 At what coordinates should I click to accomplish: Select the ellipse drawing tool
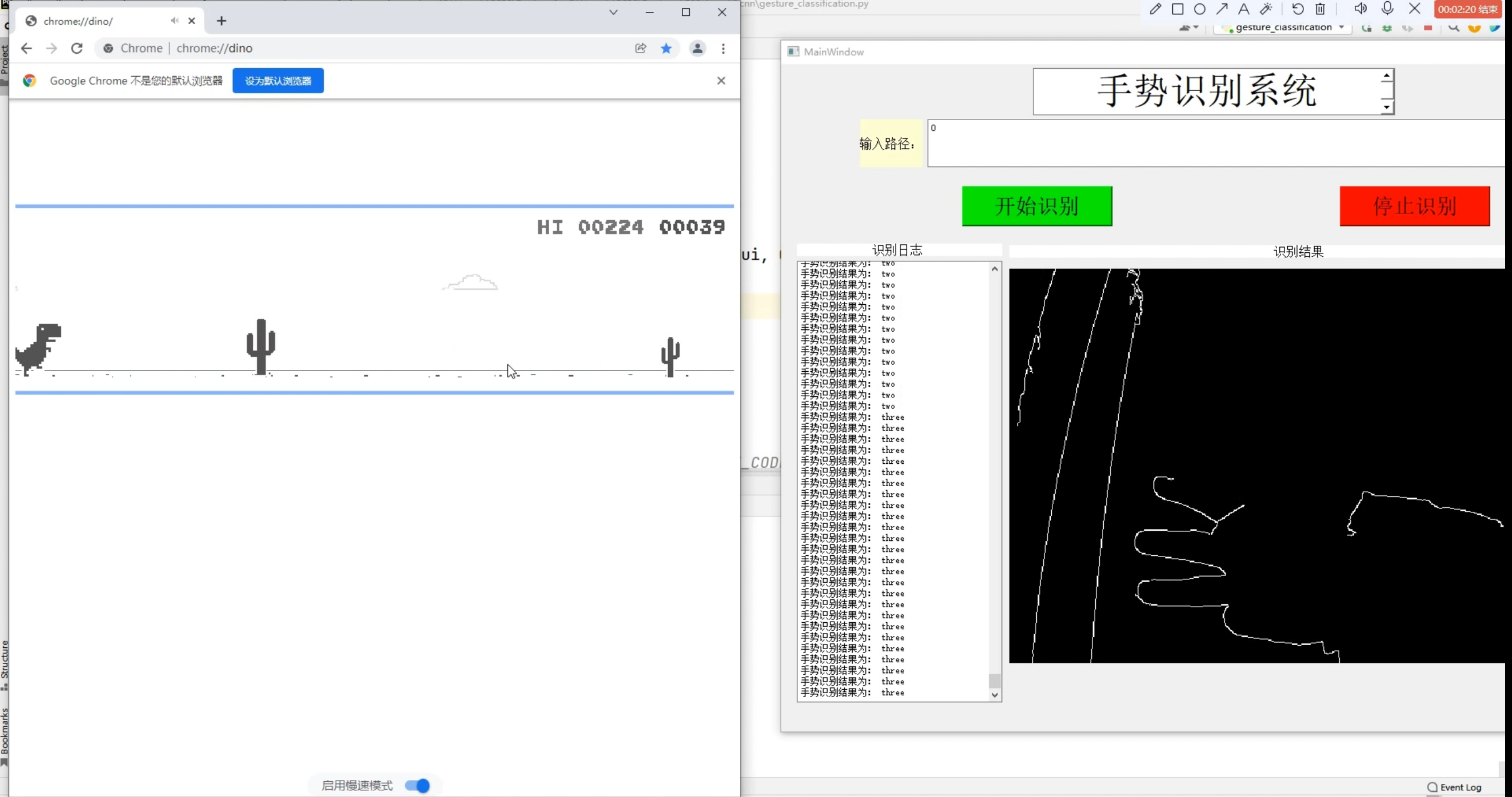click(x=1200, y=9)
